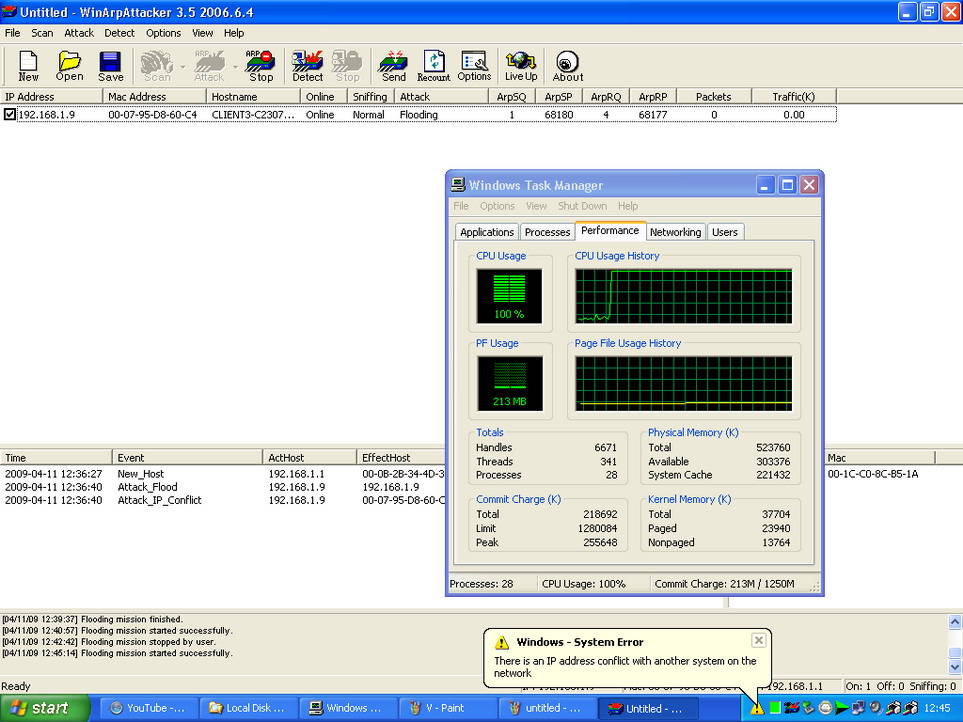Click the greyed-out Stop icon beside Detect
Screen dimensions: 963x722
click(x=348, y=66)
